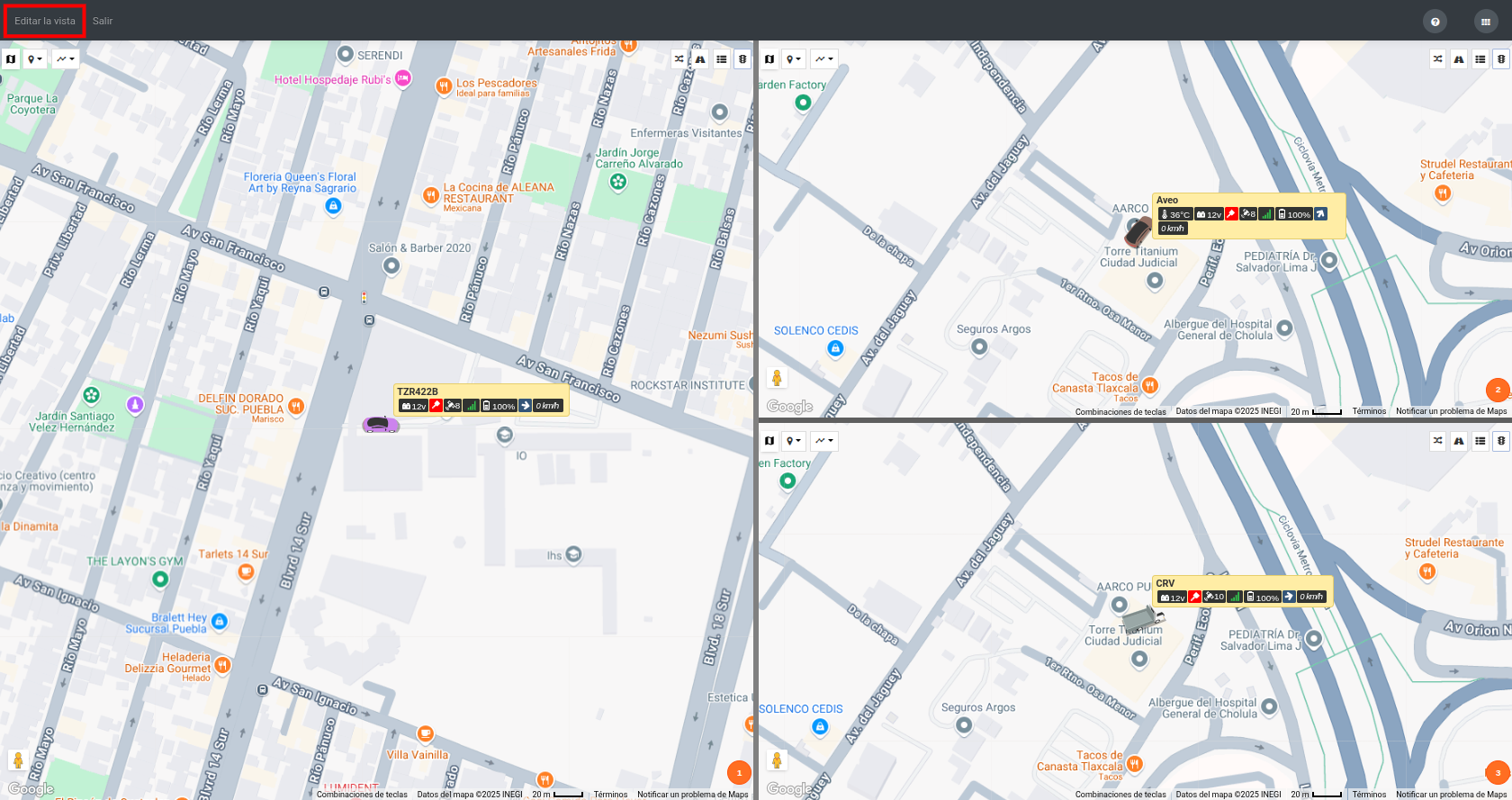Click the Aveo vehicle marker on the map

(x=1138, y=232)
